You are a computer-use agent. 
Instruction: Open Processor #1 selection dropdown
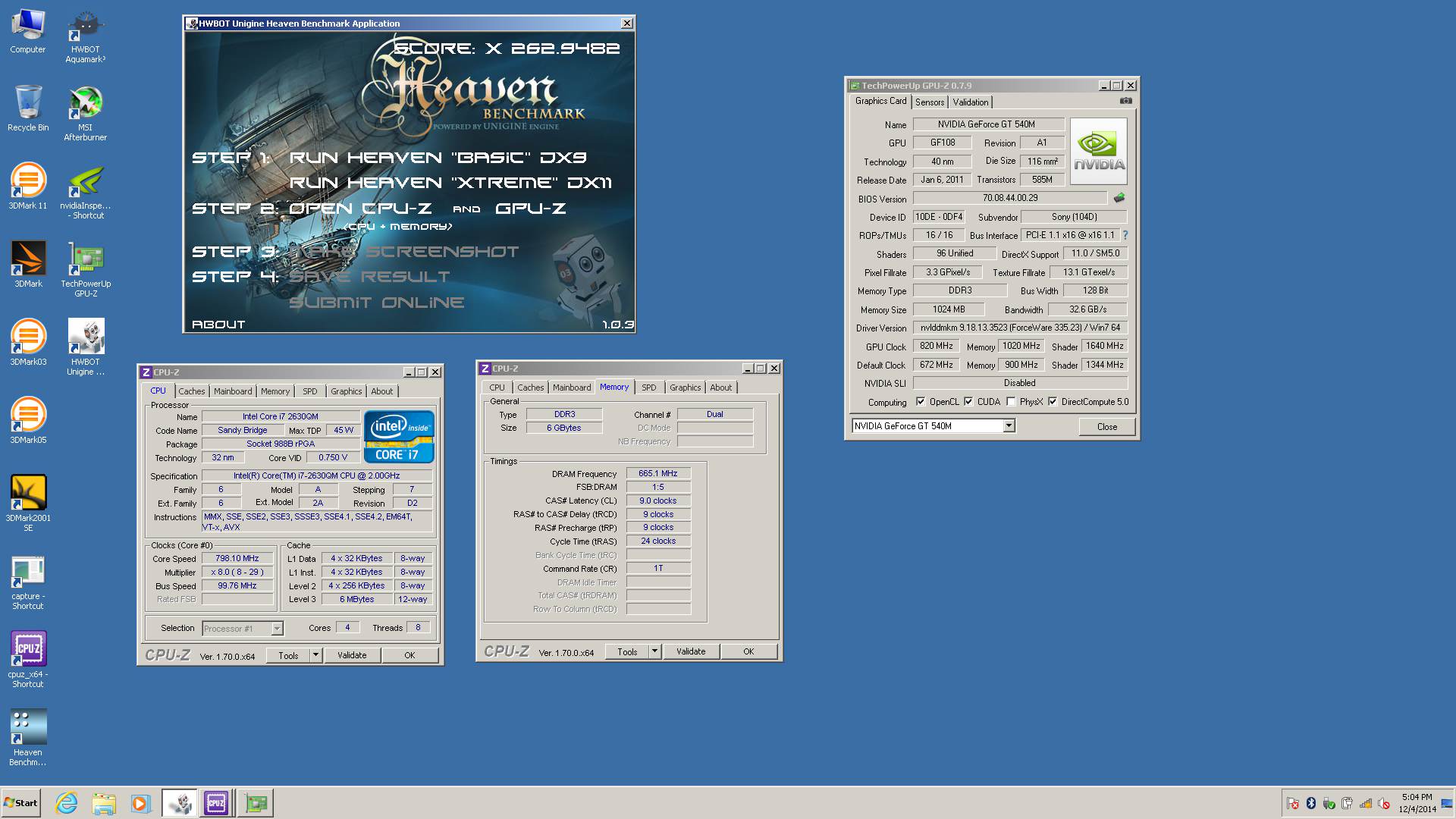[x=277, y=629]
